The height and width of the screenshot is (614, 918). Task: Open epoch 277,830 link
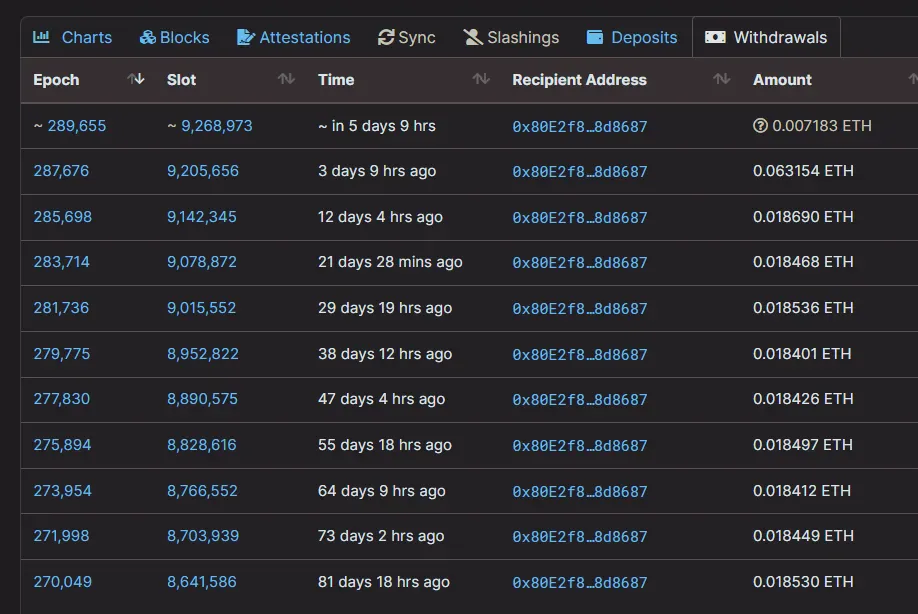61,399
